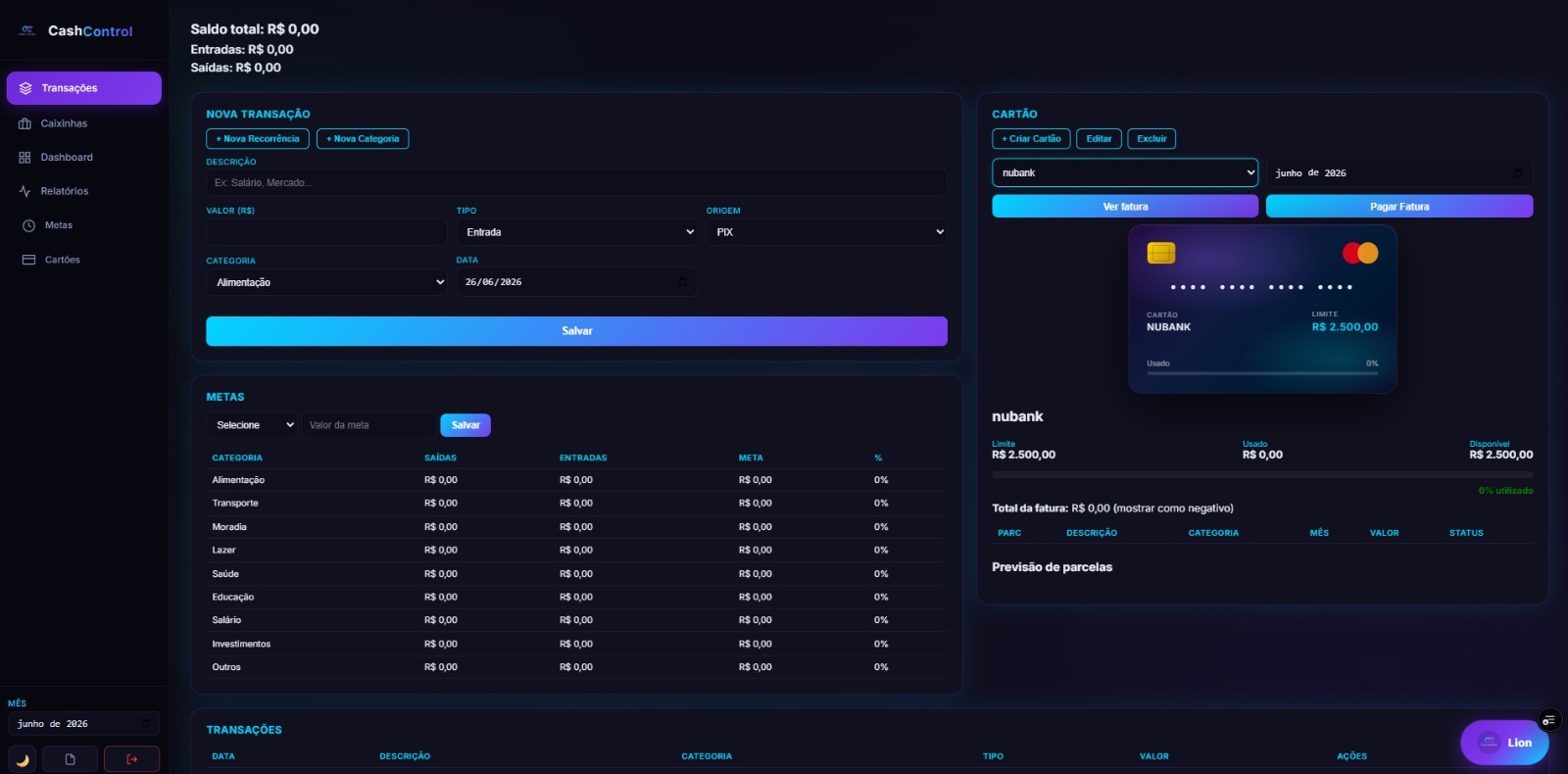Click the Categoria header in Transações table
This screenshot has height=774, width=1568.
707,756
